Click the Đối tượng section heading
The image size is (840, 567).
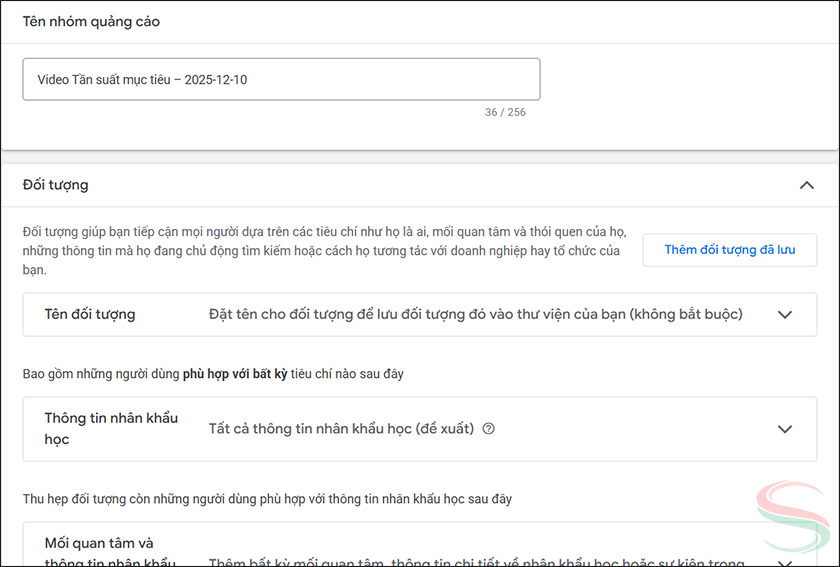(55, 185)
